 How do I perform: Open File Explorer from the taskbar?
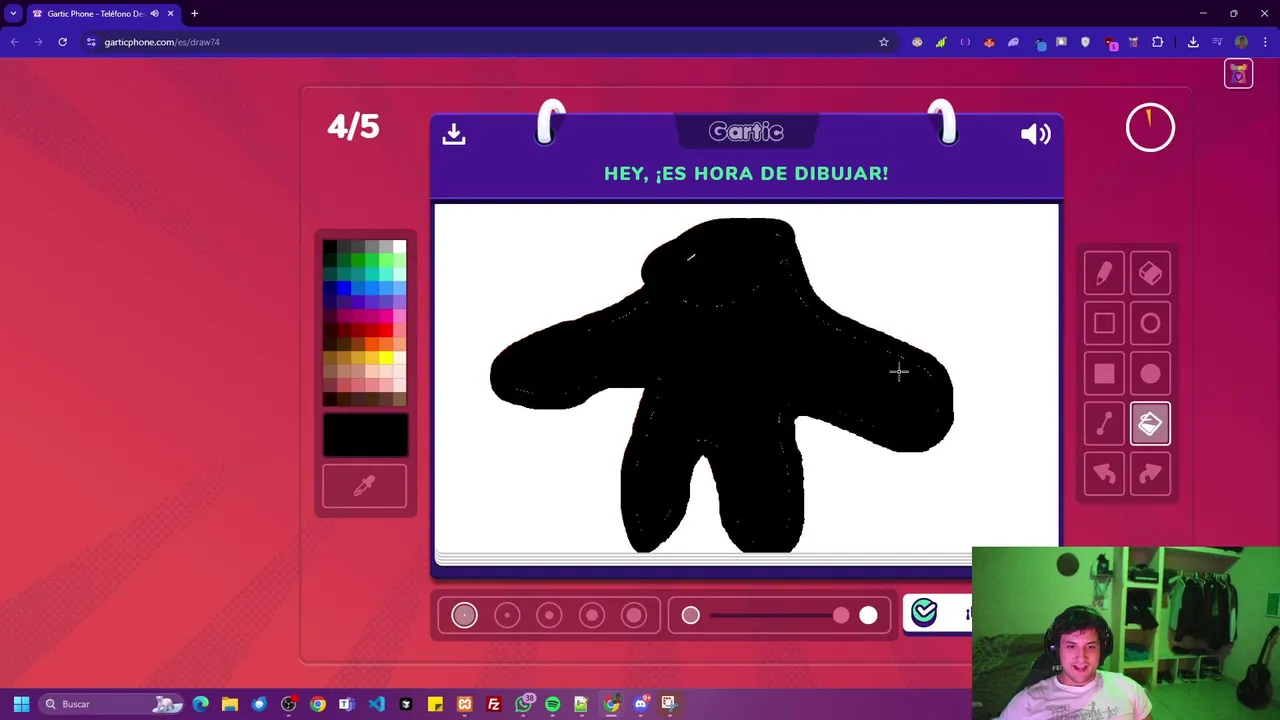pyautogui.click(x=230, y=704)
